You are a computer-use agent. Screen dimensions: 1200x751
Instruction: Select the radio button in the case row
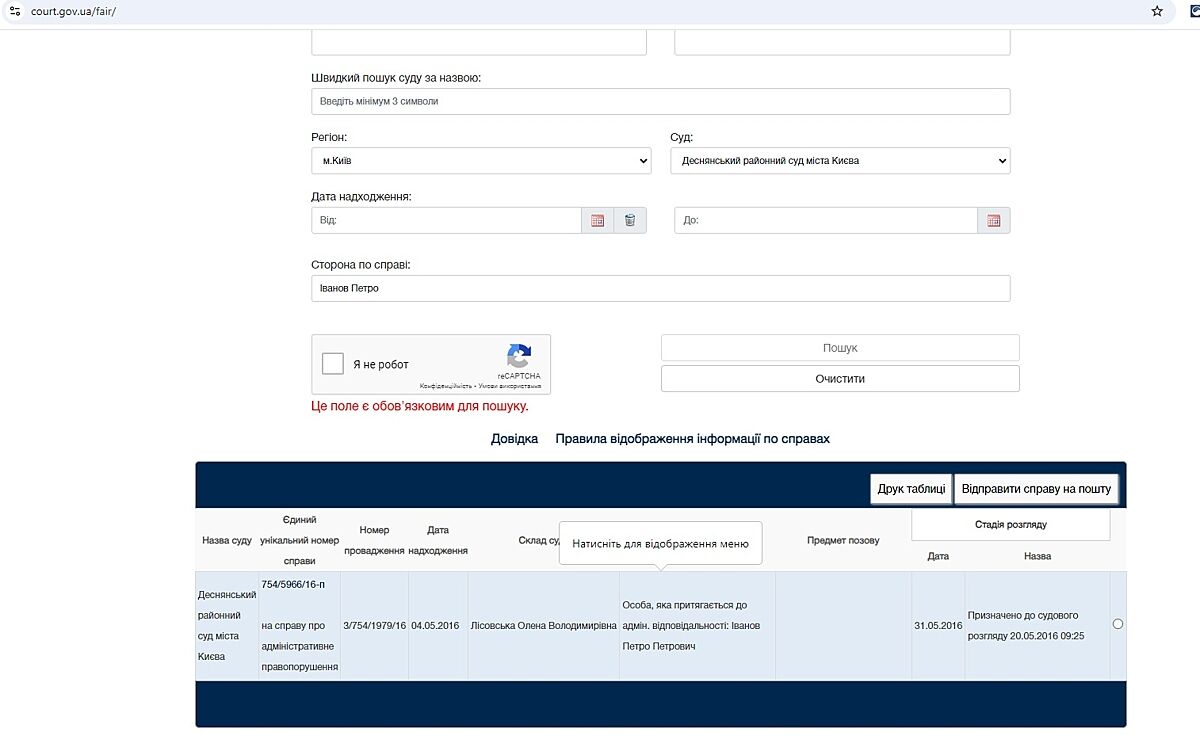pyautogui.click(x=1118, y=624)
